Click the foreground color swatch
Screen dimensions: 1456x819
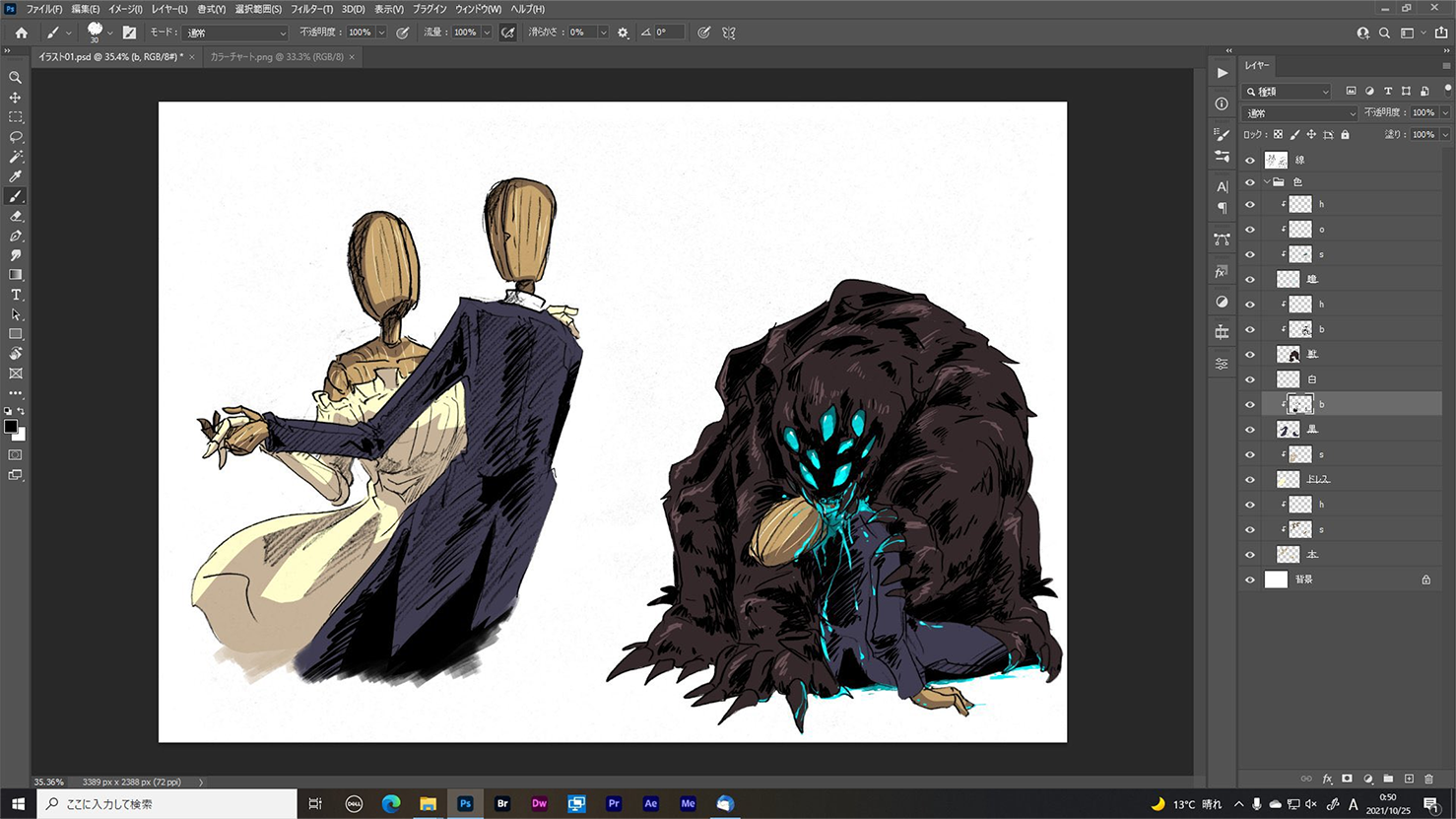click(10, 426)
